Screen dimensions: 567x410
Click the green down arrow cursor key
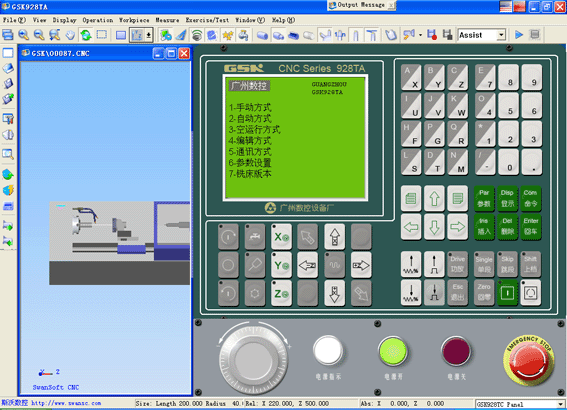tap(434, 227)
